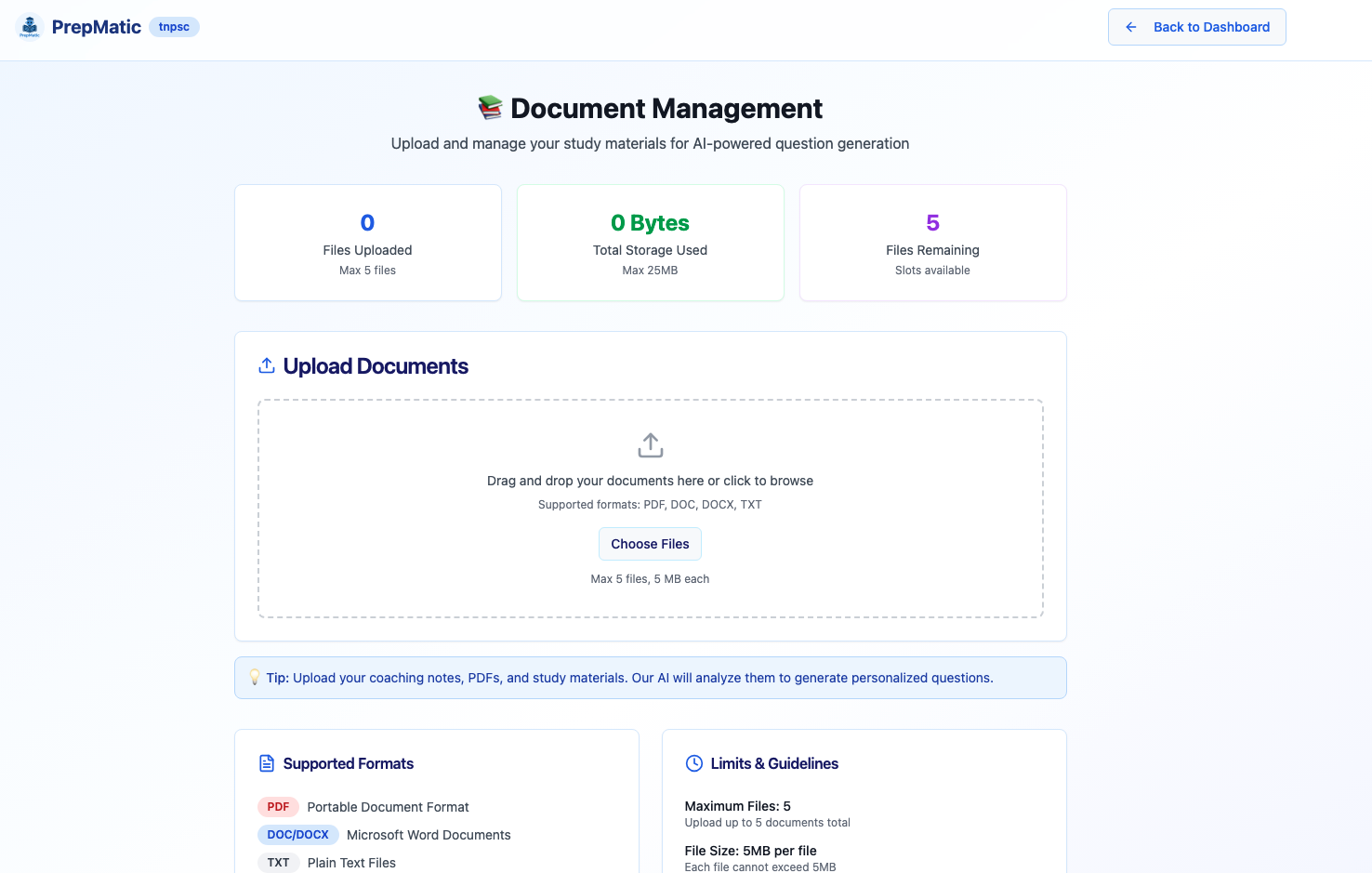Open the tnpsc badge next to PrepMatic
Screen dimensions: 1372x873
174,27
